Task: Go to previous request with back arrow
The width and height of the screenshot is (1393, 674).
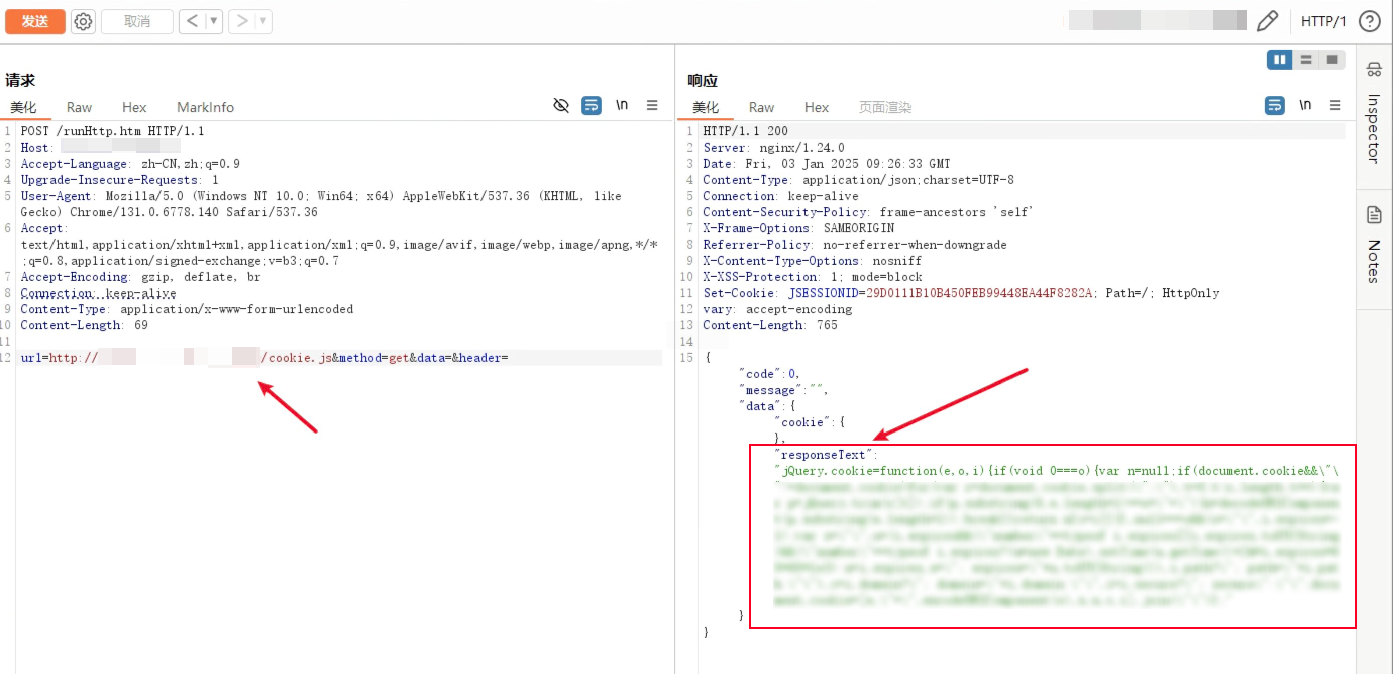Action: [192, 21]
